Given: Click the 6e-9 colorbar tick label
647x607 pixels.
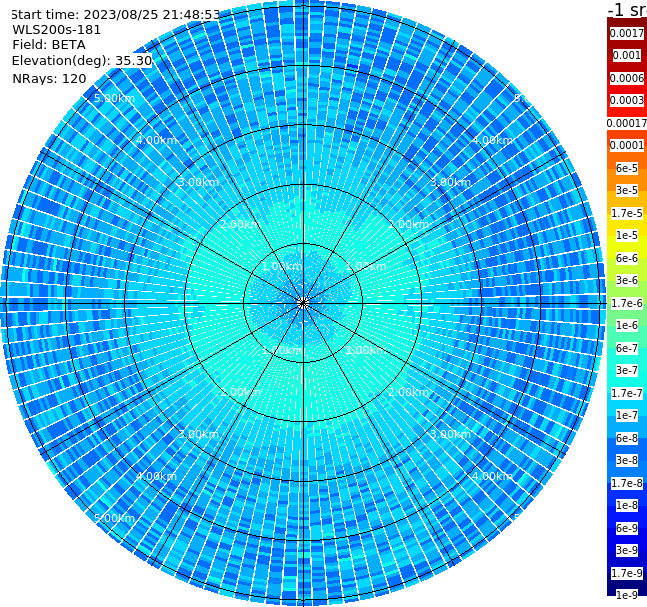Looking at the screenshot, I should pos(627,528).
